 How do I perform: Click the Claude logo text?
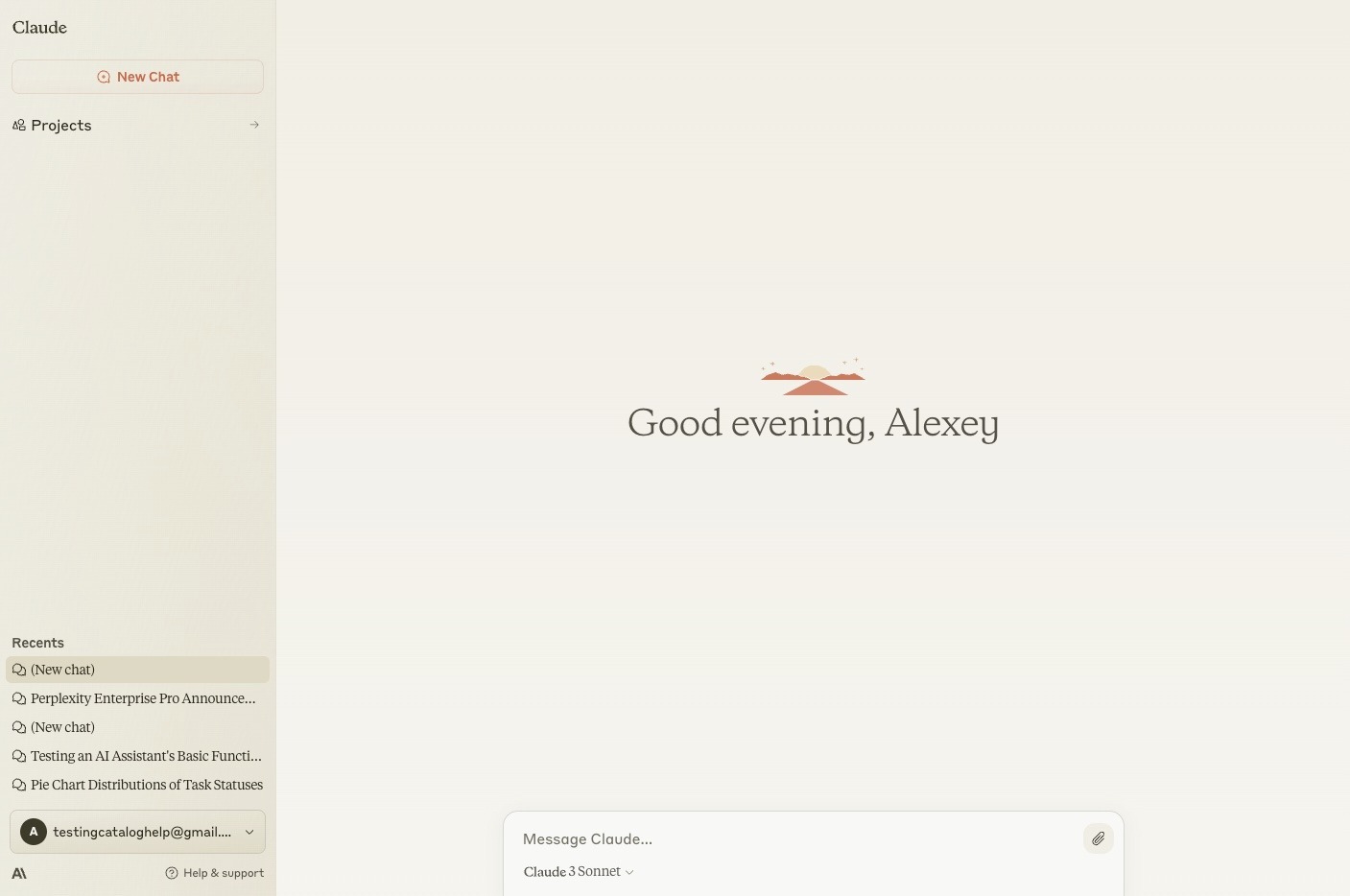click(39, 27)
